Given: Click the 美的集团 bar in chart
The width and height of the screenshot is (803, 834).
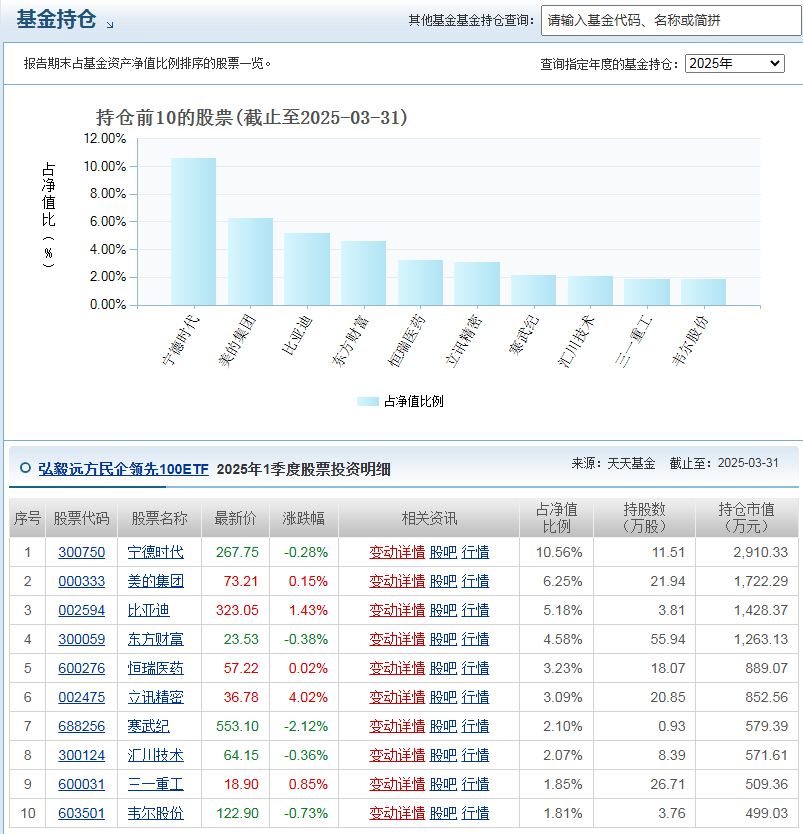Looking at the screenshot, I should point(250,262).
